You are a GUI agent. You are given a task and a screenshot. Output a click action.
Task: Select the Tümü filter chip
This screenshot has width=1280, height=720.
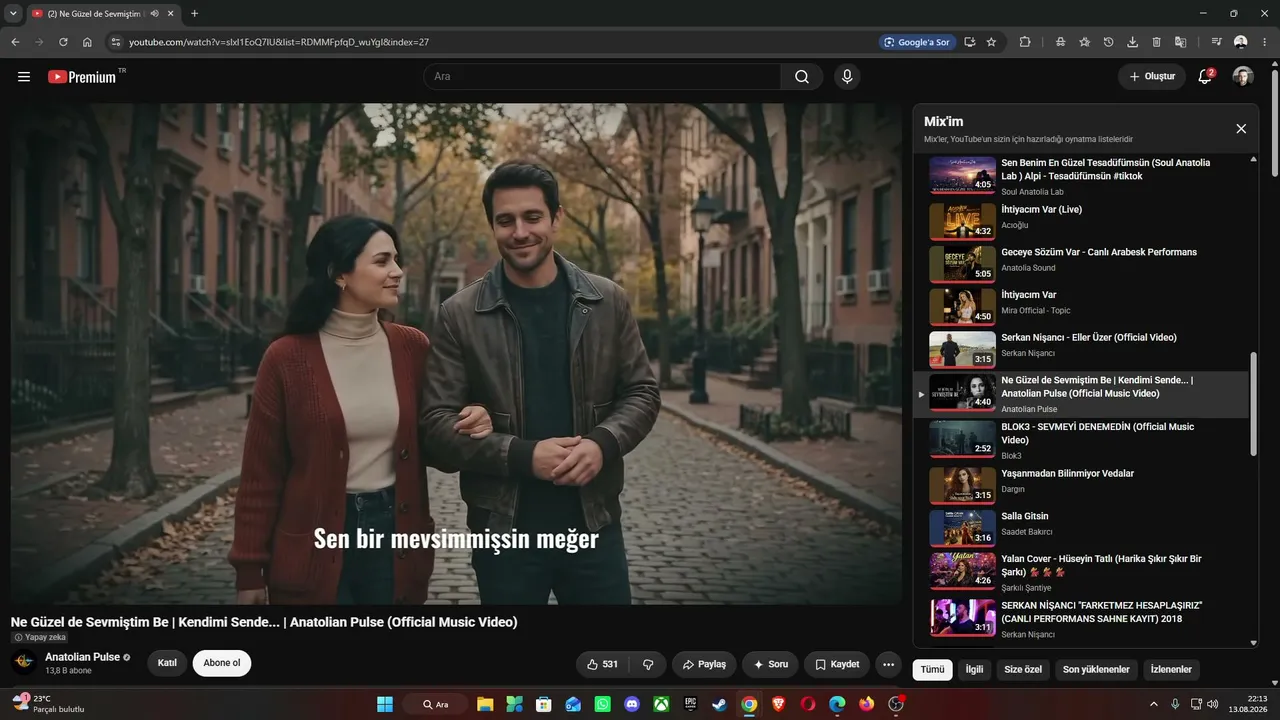coord(932,670)
